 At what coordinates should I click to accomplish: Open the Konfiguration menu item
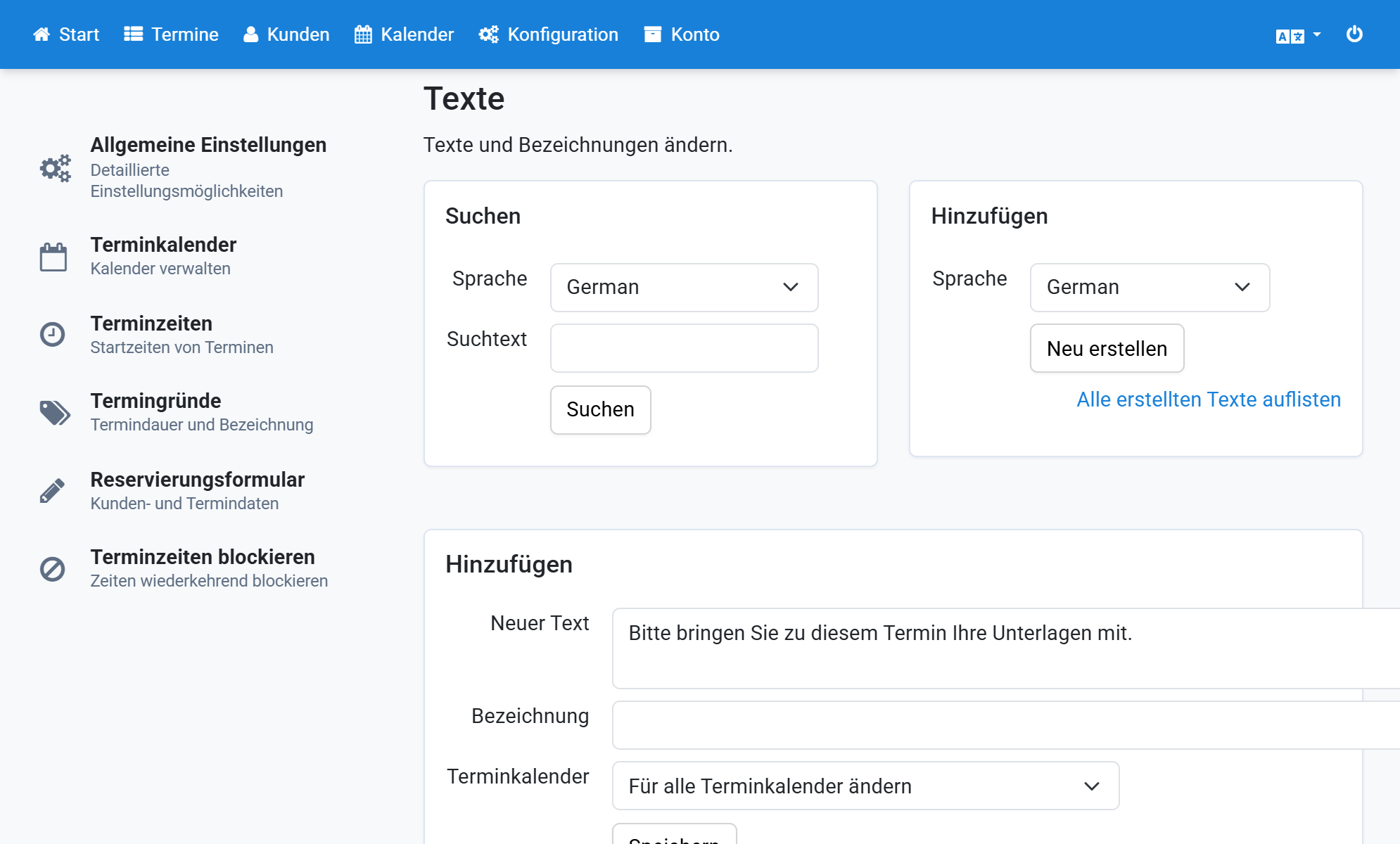click(549, 34)
